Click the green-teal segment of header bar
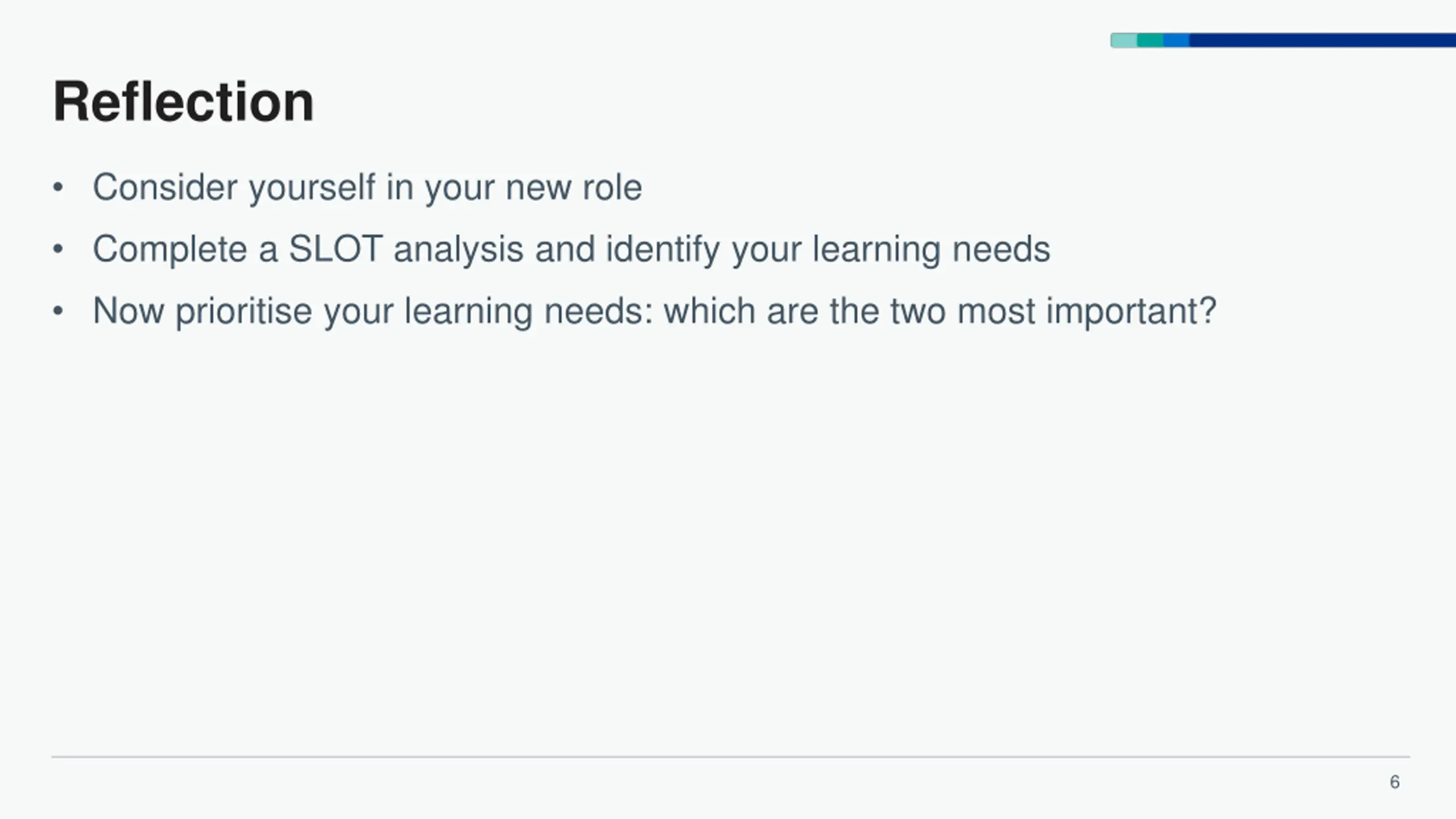Viewport: 1456px width, 819px height. (x=1150, y=40)
